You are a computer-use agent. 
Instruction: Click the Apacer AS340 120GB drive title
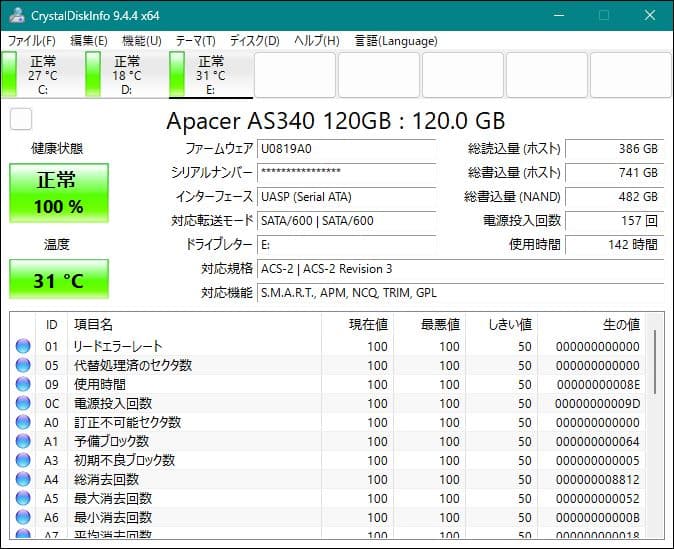pos(336,121)
